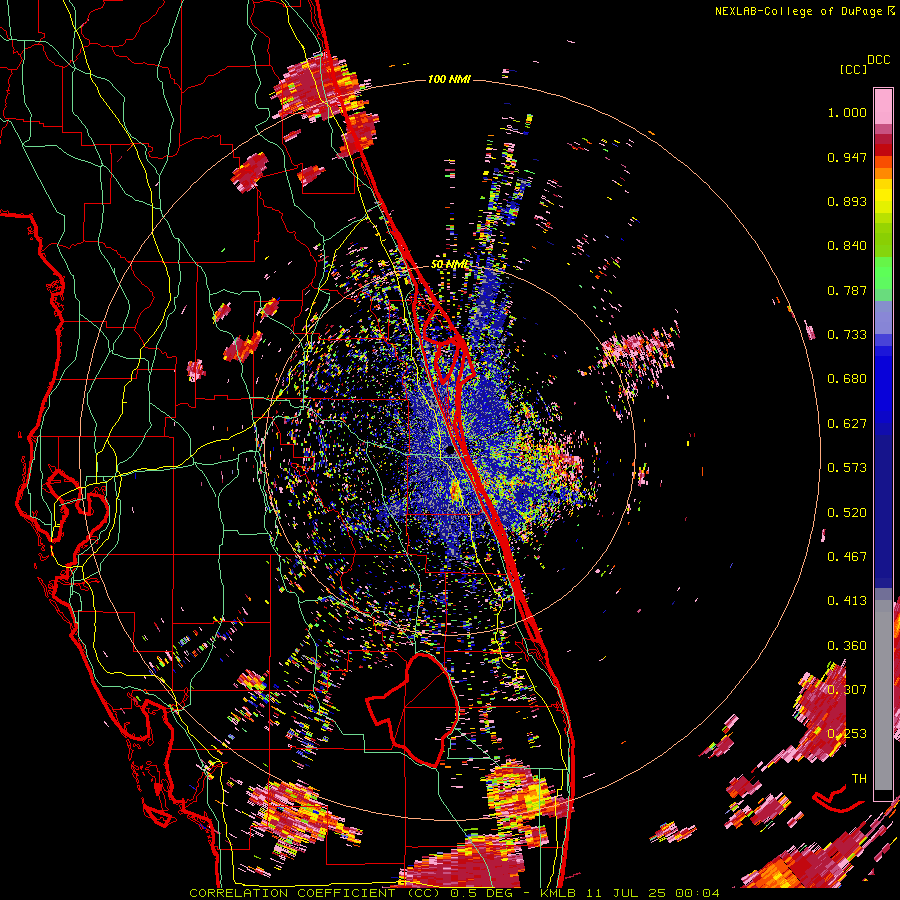Select the 0.947 scale value
Image resolution: width=900 pixels, height=900 pixels.
[847, 157]
